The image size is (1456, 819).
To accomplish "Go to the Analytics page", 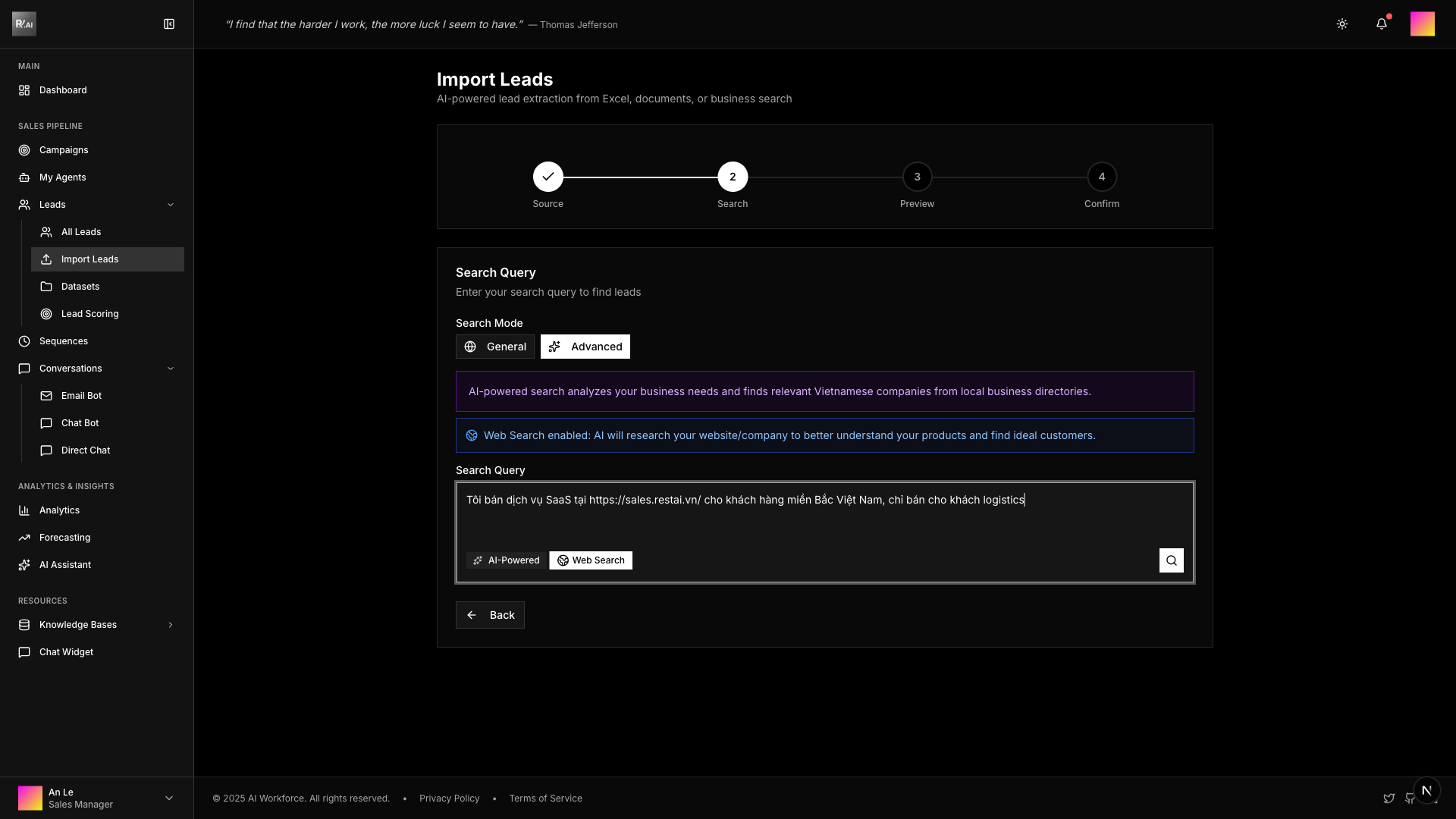I will pos(59,510).
